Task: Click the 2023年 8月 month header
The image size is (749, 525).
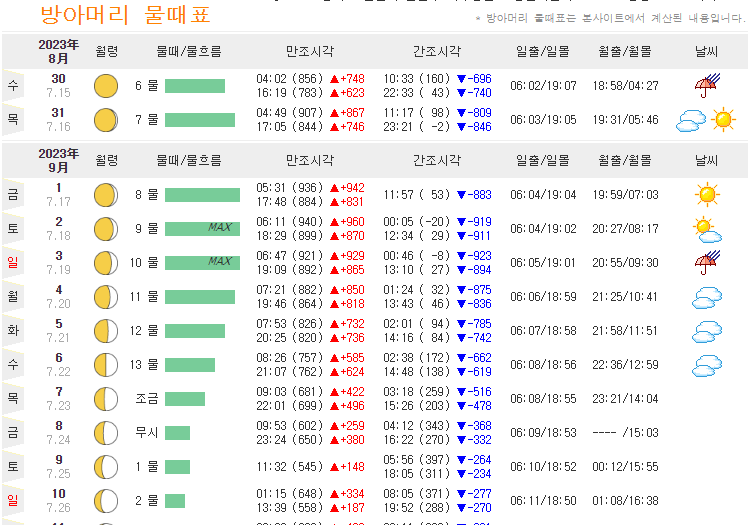Action: click(58, 52)
